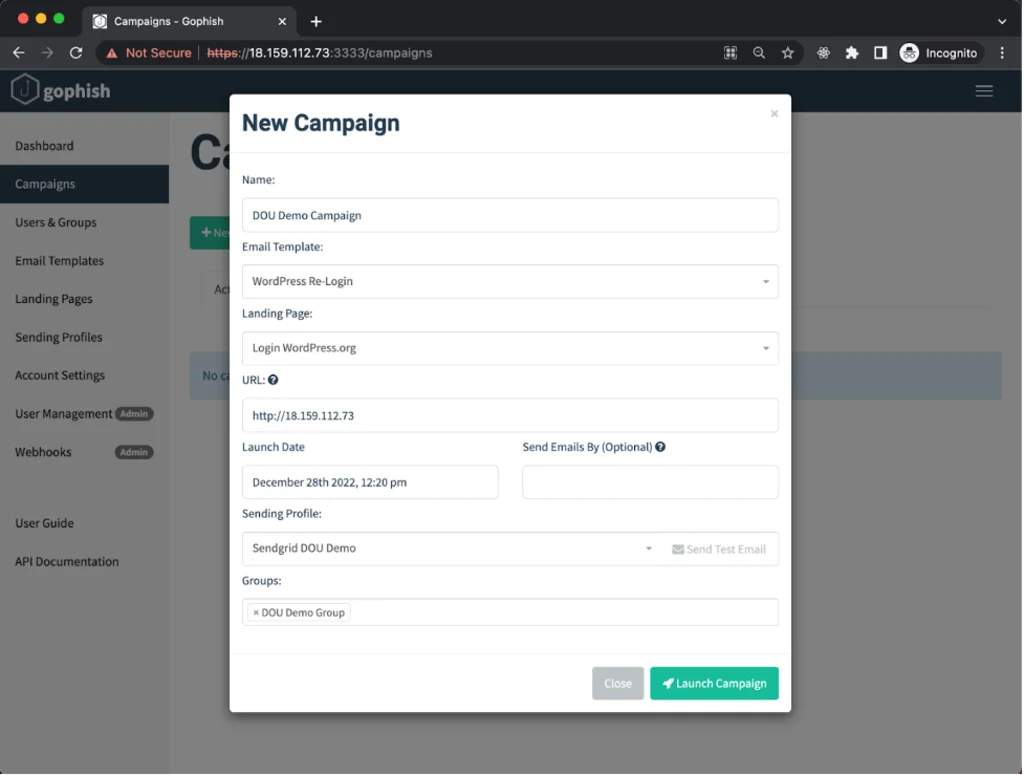Screen dimensions: 1024x775
Task: Click the Not Secure warning icon
Action: [112, 53]
